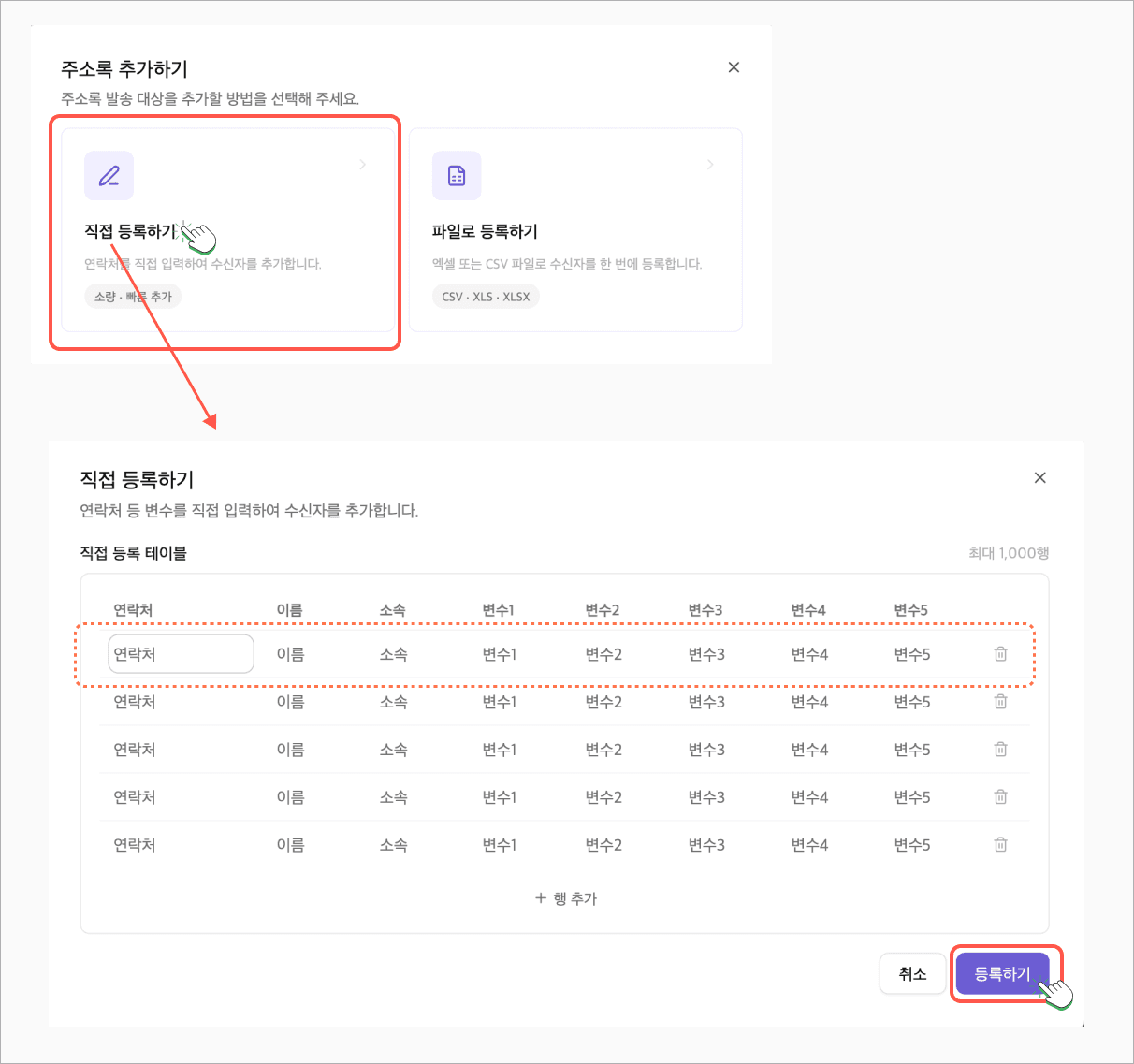Click the 연락처 cell in second row
Image resolution: width=1134 pixels, height=1064 pixels.
pyautogui.click(x=135, y=702)
